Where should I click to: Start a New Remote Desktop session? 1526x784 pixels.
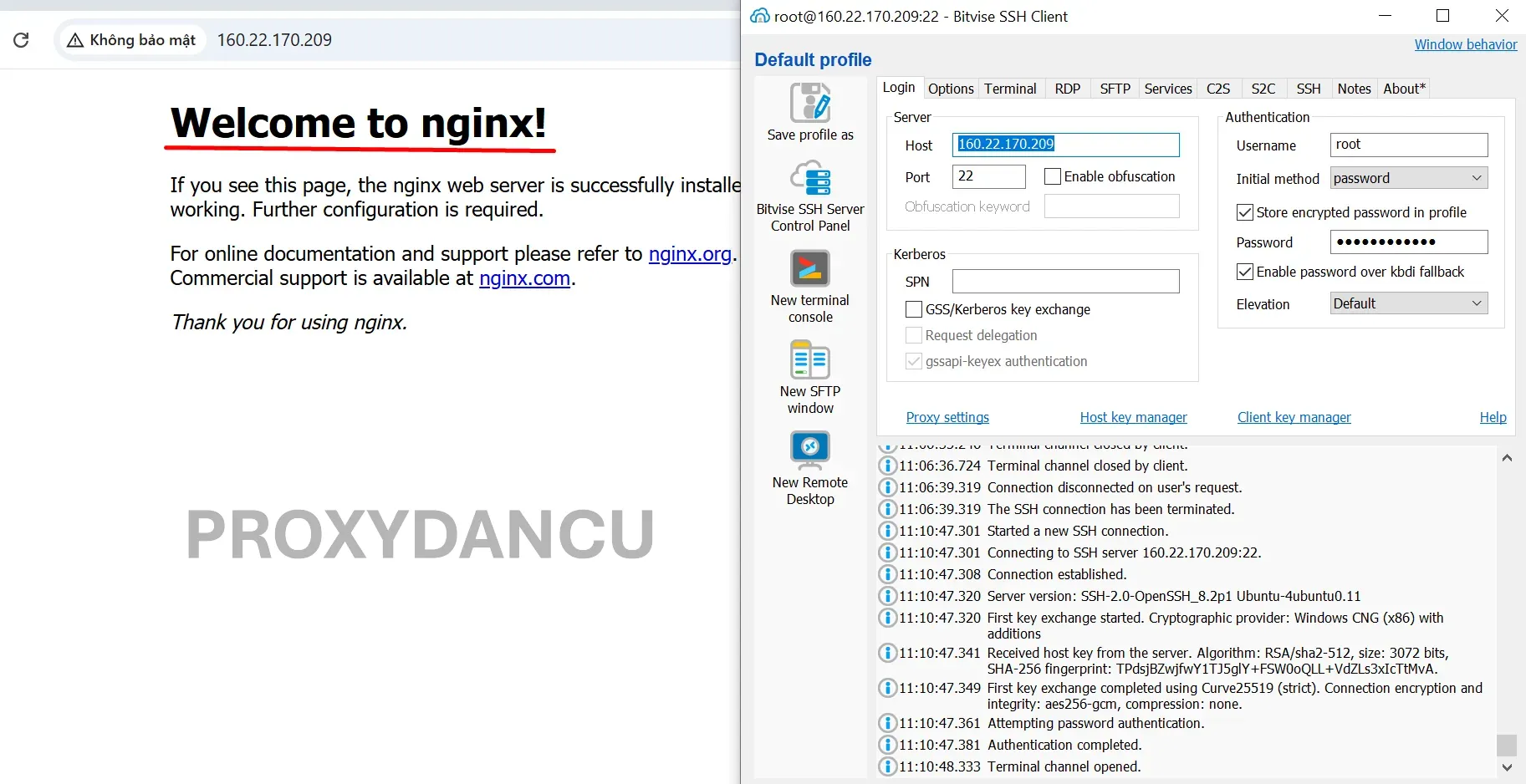click(810, 451)
